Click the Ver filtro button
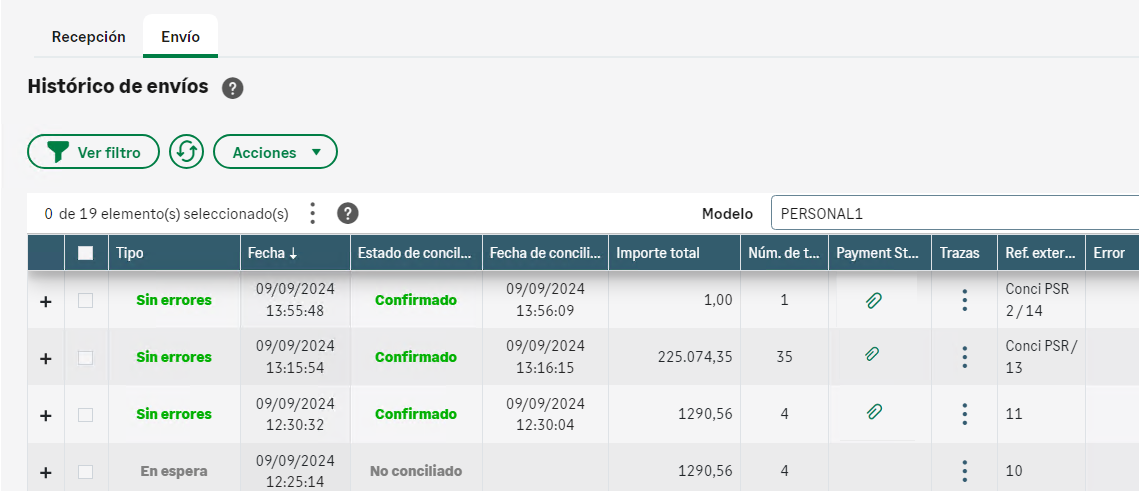 point(93,152)
